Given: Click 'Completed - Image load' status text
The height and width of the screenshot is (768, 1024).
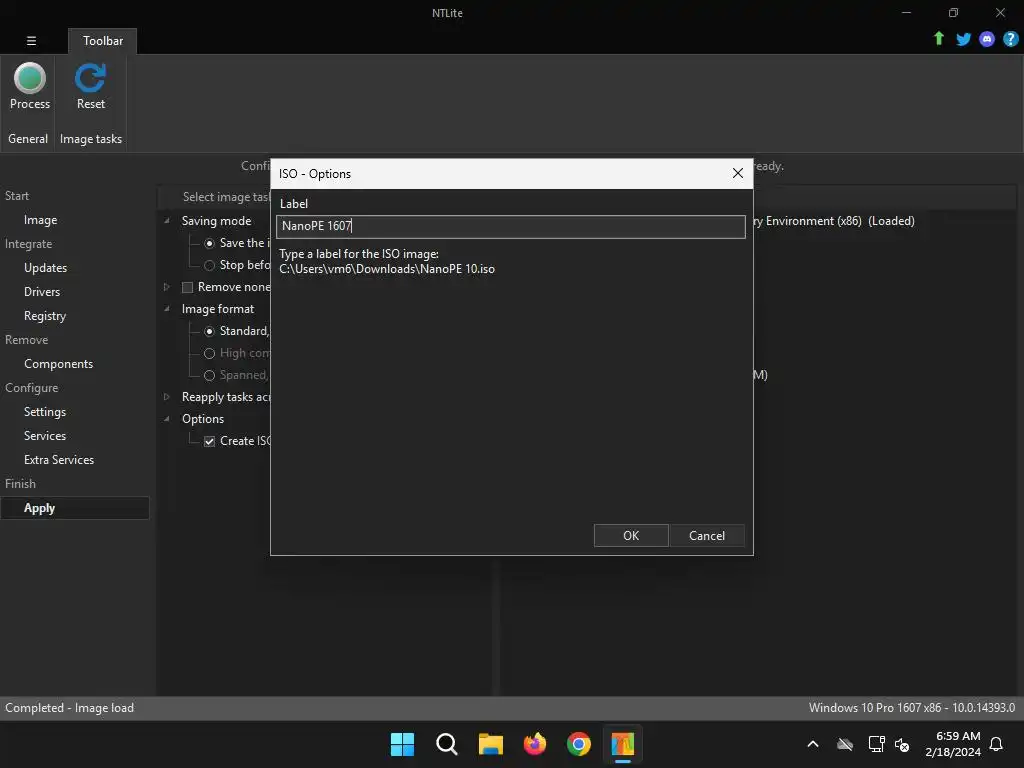Looking at the screenshot, I should [x=69, y=708].
